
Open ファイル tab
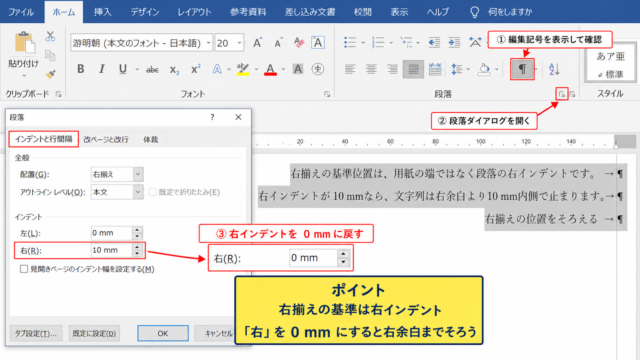pos(21,12)
